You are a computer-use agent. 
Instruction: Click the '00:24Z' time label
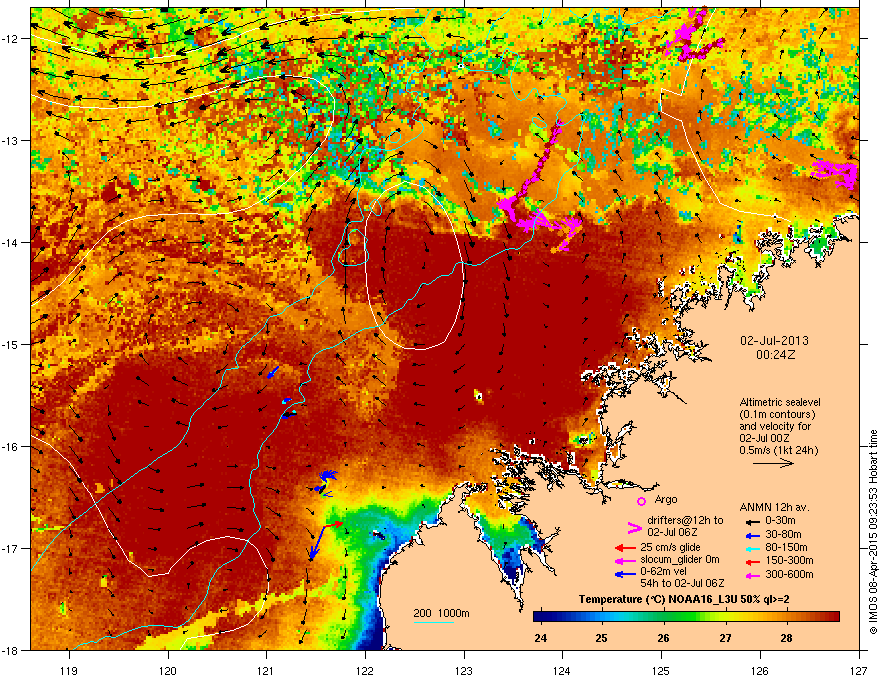click(x=775, y=355)
